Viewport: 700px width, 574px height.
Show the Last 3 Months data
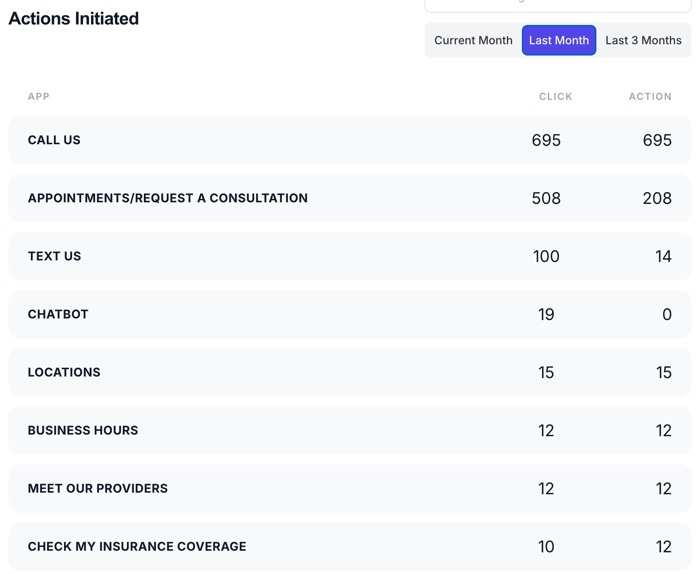point(643,40)
